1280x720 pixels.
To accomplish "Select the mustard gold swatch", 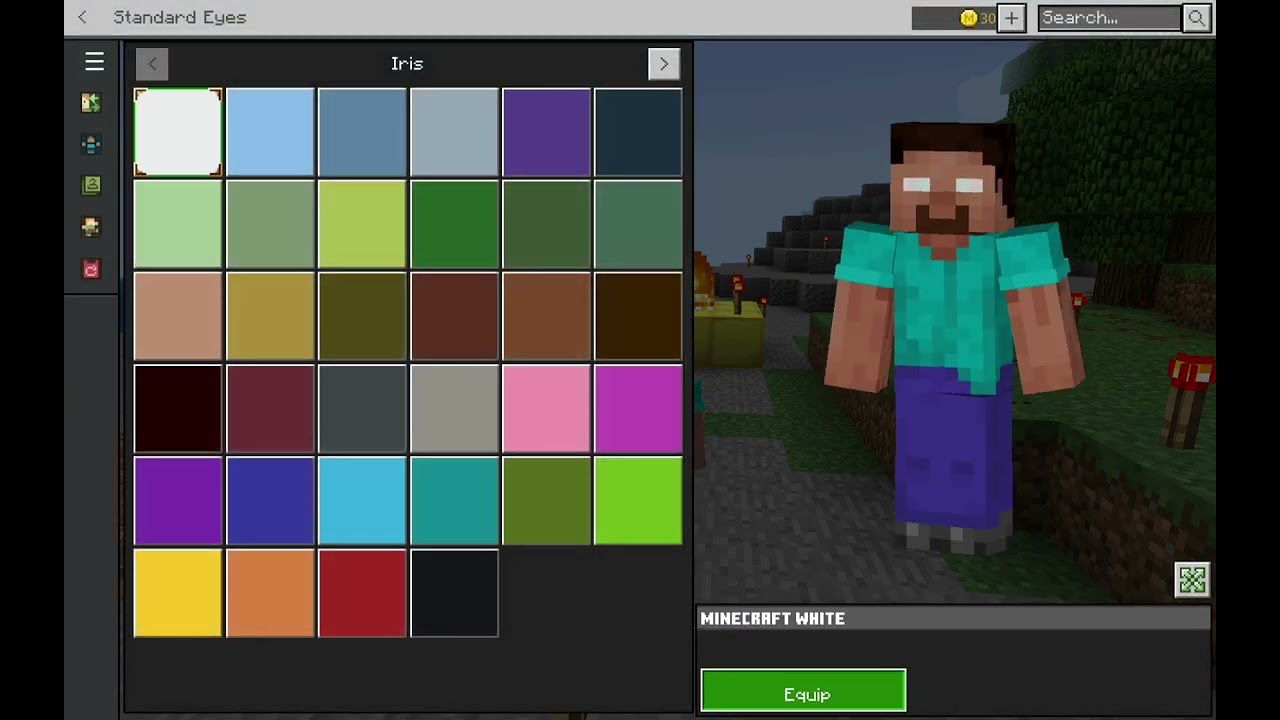I will [x=270, y=316].
